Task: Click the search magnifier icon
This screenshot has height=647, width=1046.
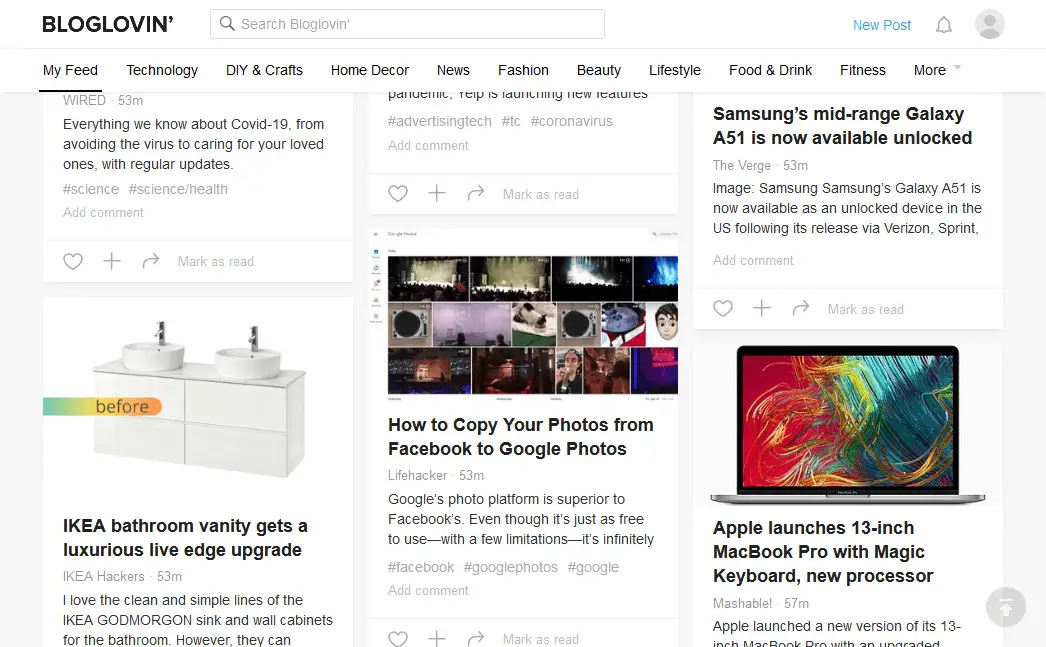Action: point(227,24)
